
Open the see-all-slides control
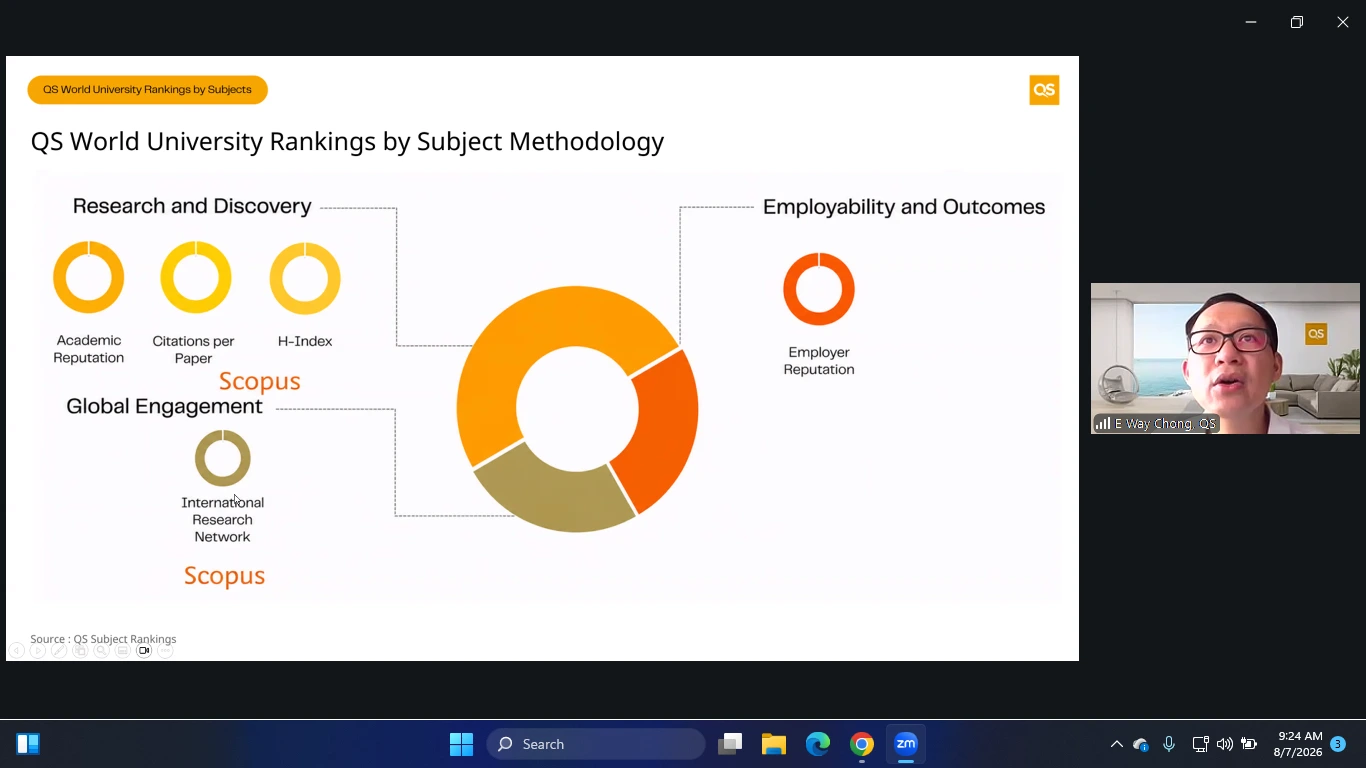(80, 651)
